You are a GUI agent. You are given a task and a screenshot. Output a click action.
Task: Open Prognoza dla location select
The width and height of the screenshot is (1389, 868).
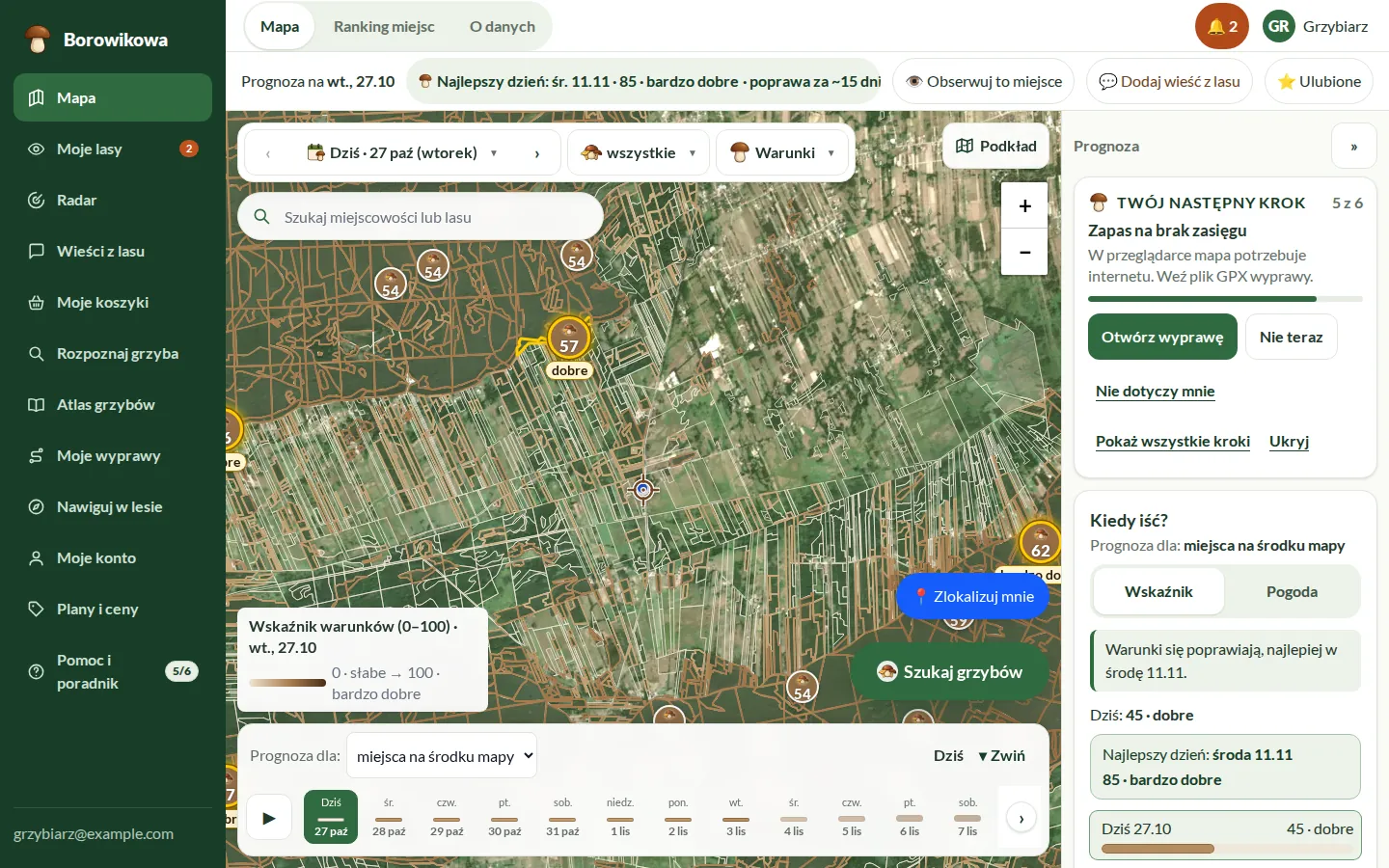(x=442, y=756)
